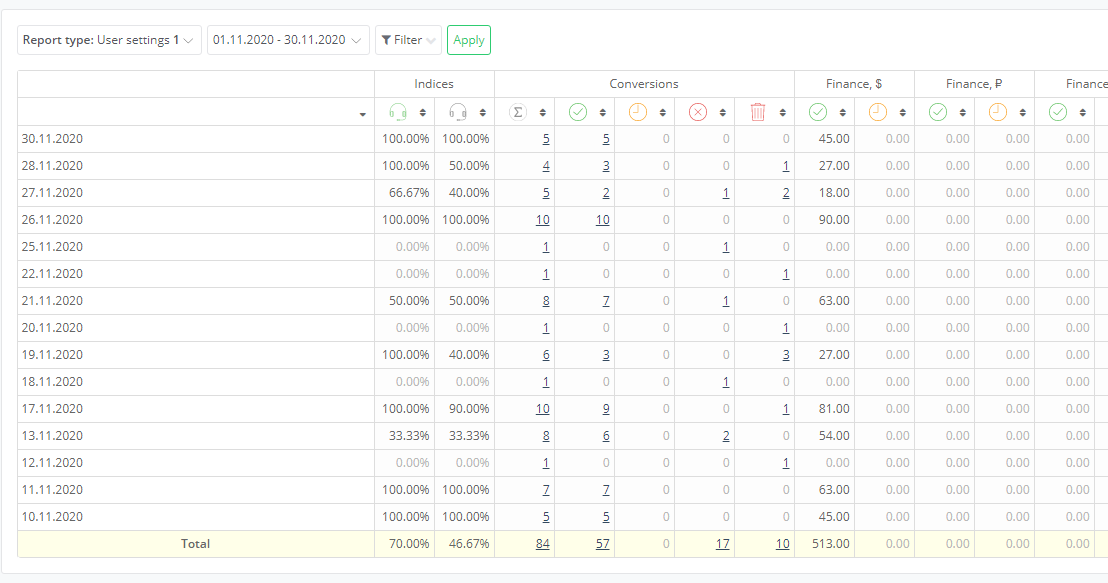
Task: Expand the Filter dropdown
Action: tap(407, 40)
